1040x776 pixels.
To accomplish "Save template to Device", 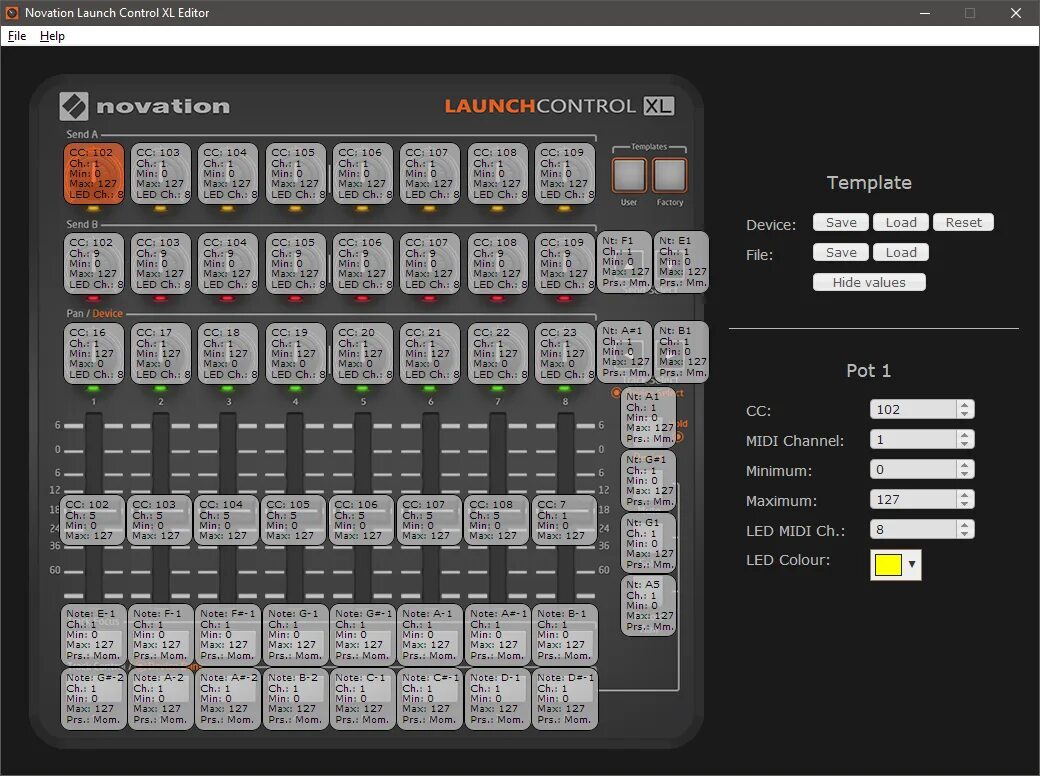I will coord(840,222).
